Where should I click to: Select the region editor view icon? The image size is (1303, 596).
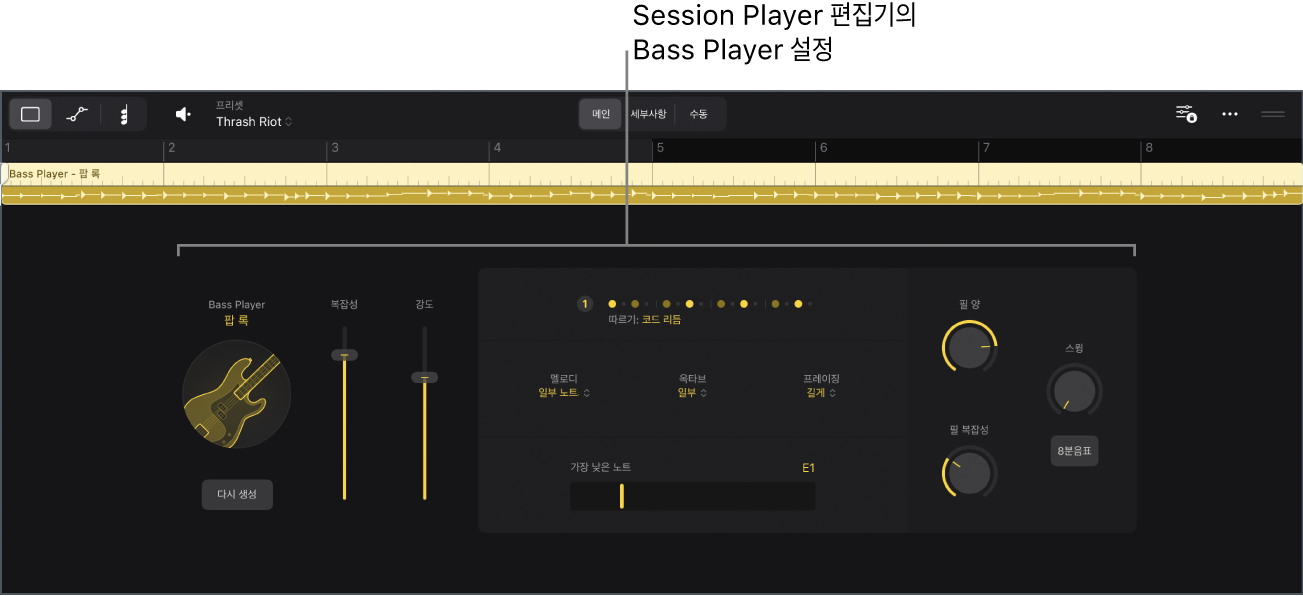(x=31, y=114)
